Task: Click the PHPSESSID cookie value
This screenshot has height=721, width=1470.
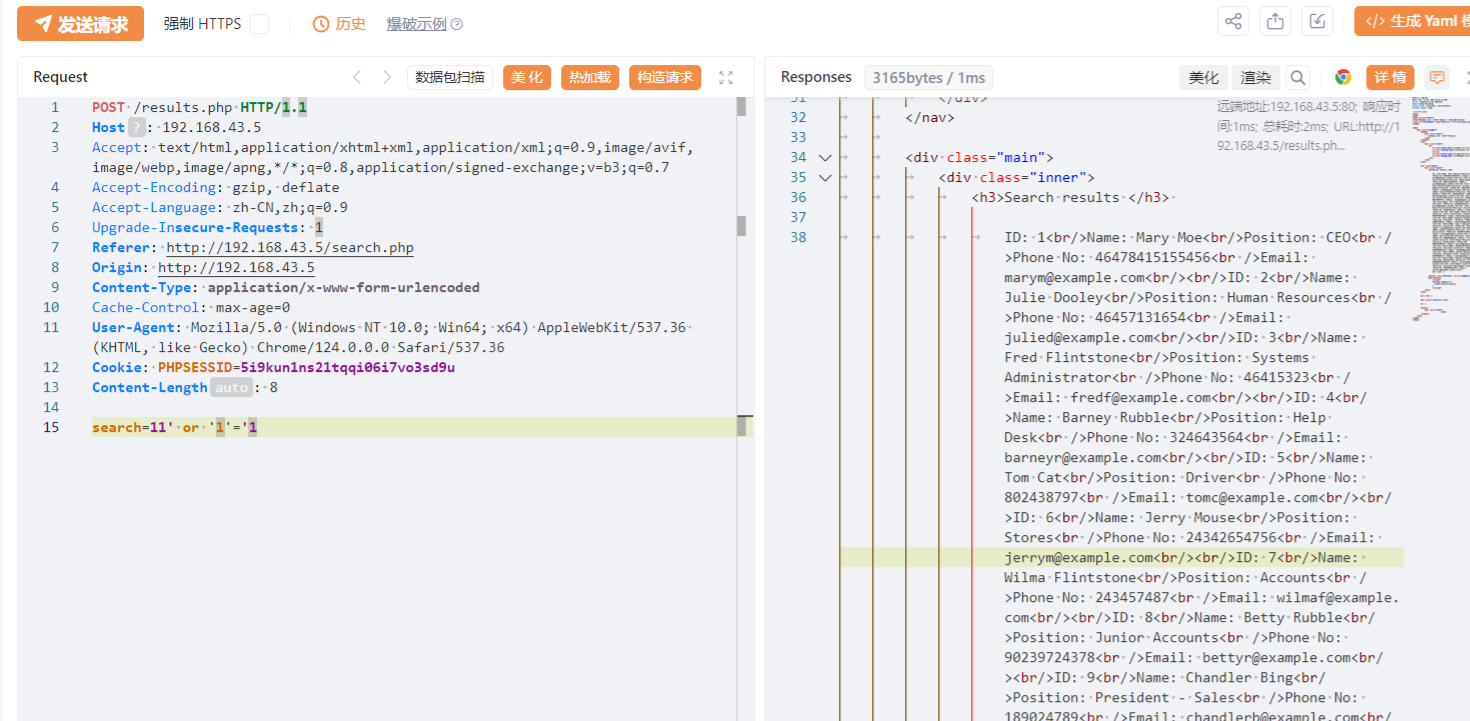Action: [x=348, y=367]
